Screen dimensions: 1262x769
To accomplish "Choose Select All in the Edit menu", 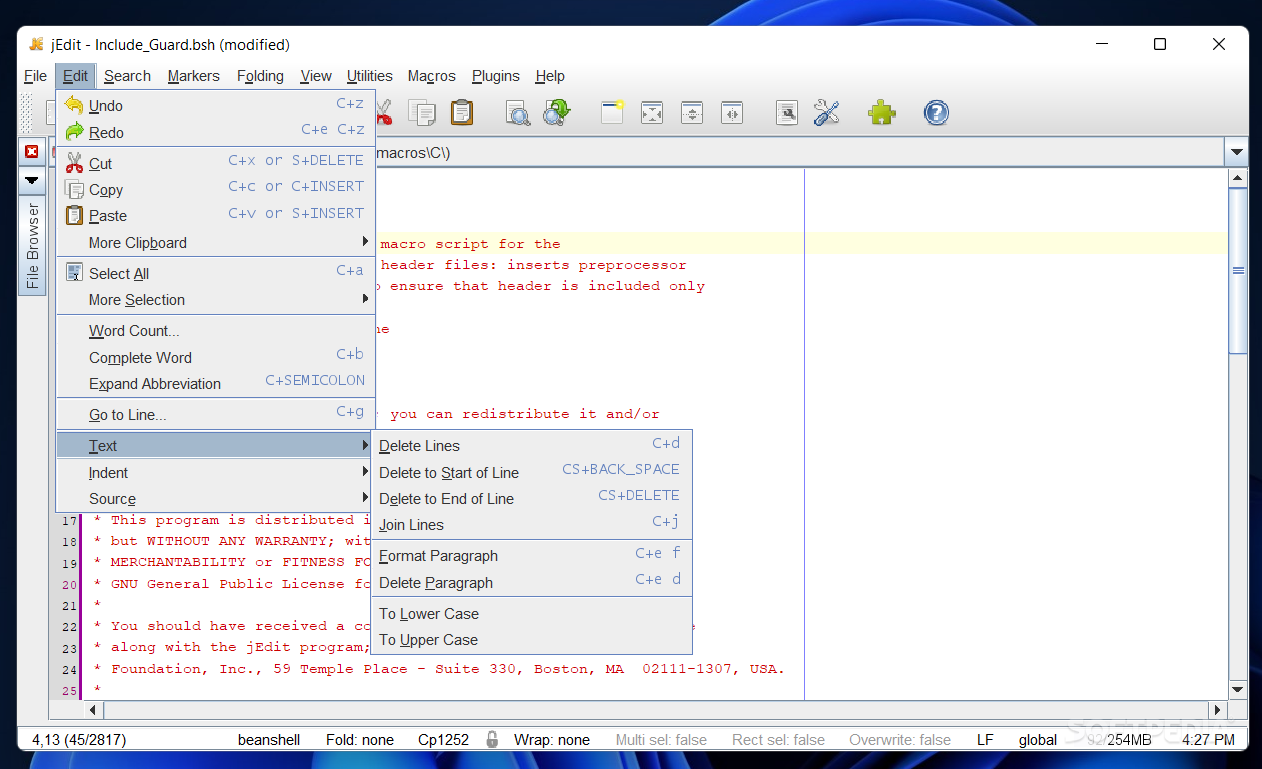I will (215, 273).
